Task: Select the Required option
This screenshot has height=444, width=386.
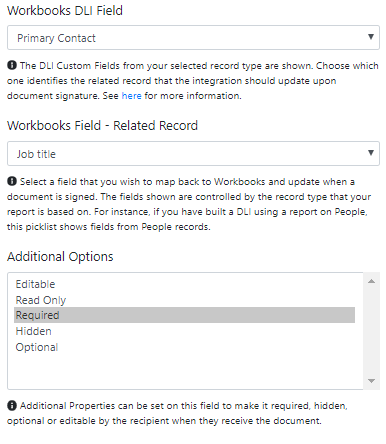Action: pos(184,315)
